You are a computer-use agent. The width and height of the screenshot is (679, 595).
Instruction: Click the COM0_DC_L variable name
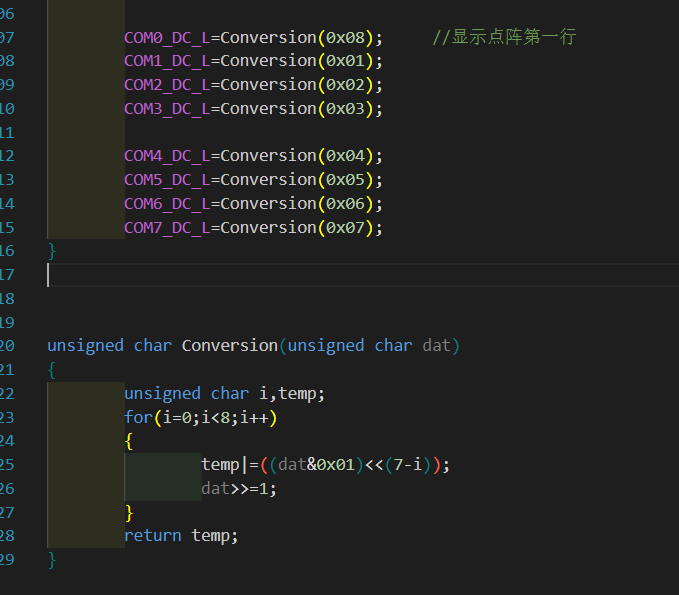point(166,37)
